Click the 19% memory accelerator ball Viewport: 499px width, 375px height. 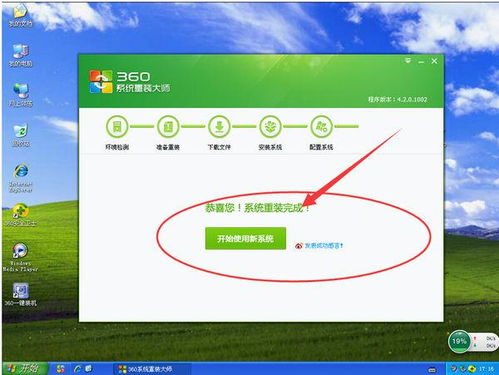(459, 341)
